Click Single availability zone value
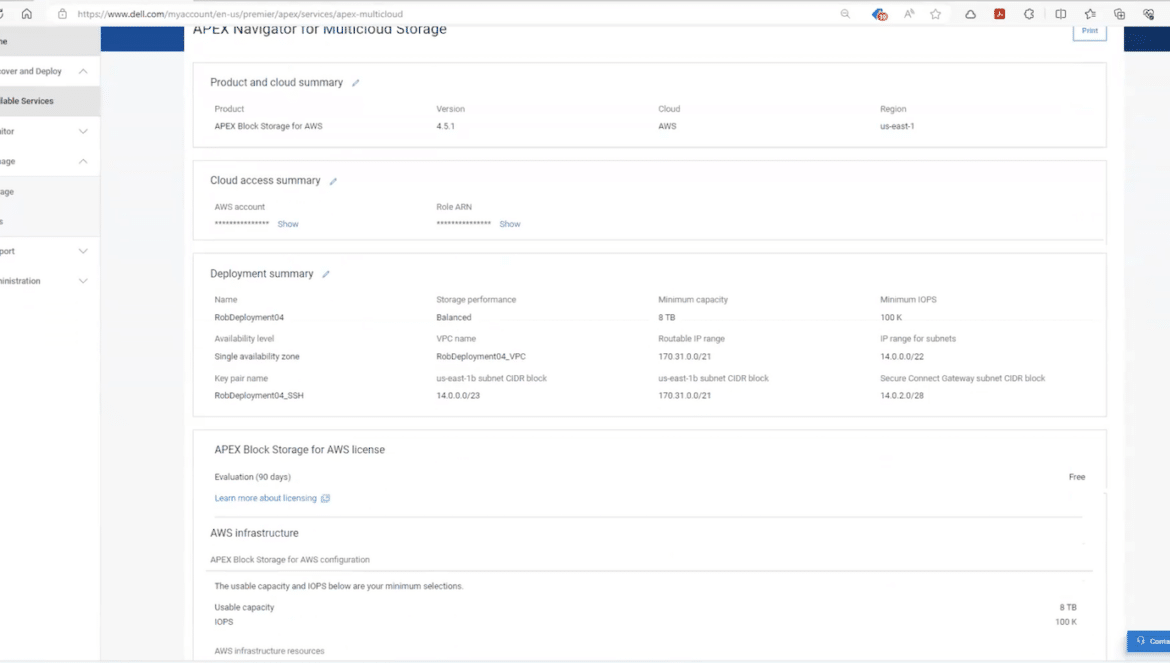1170x663 pixels. tap(257, 356)
